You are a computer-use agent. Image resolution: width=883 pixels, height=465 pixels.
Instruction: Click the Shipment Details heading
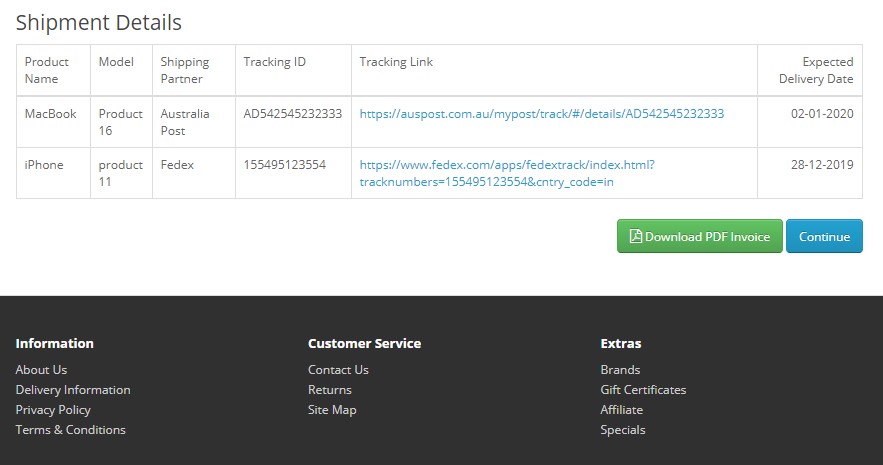tap(99, 23)
